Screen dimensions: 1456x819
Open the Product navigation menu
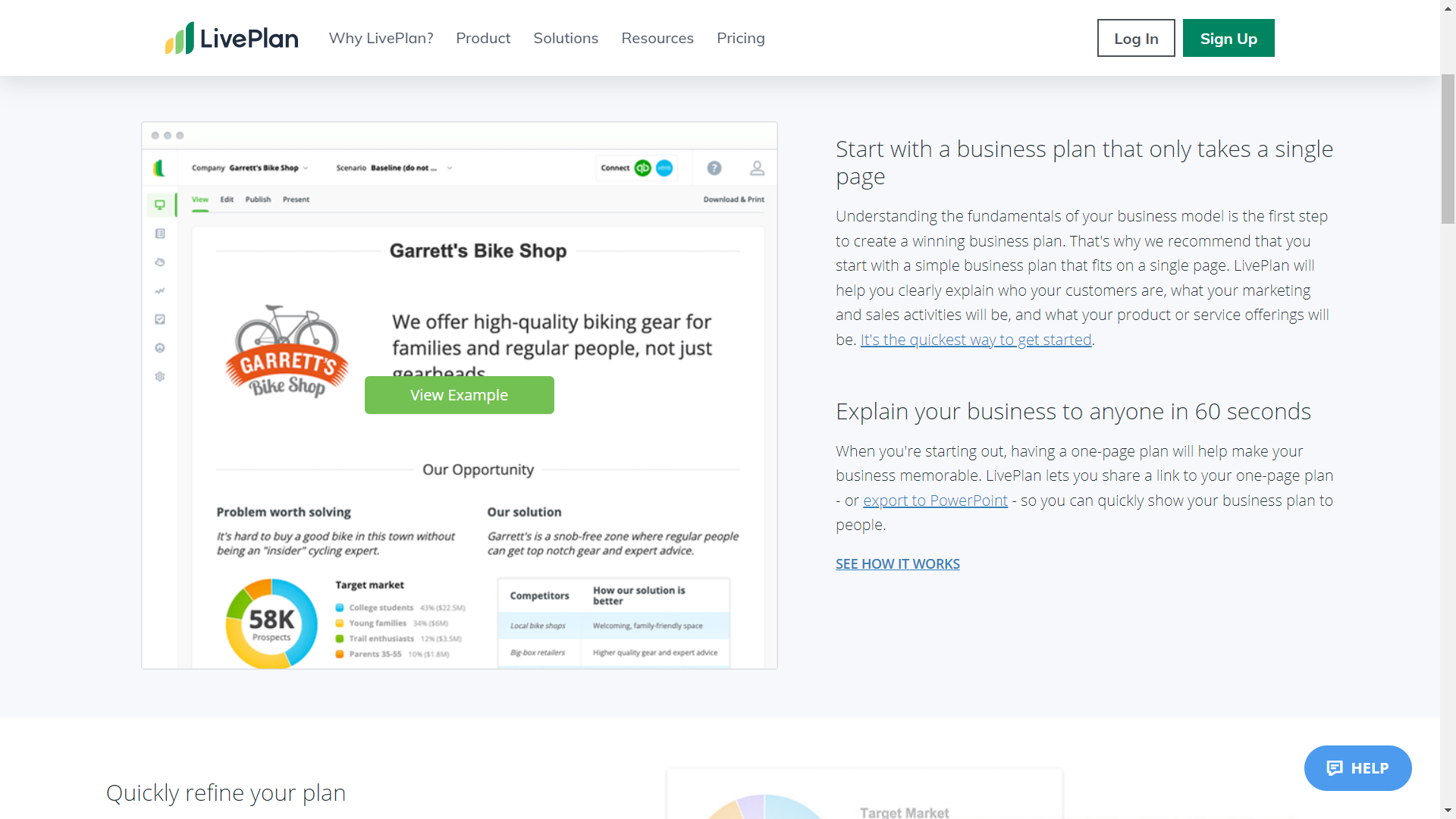point(483,38)
